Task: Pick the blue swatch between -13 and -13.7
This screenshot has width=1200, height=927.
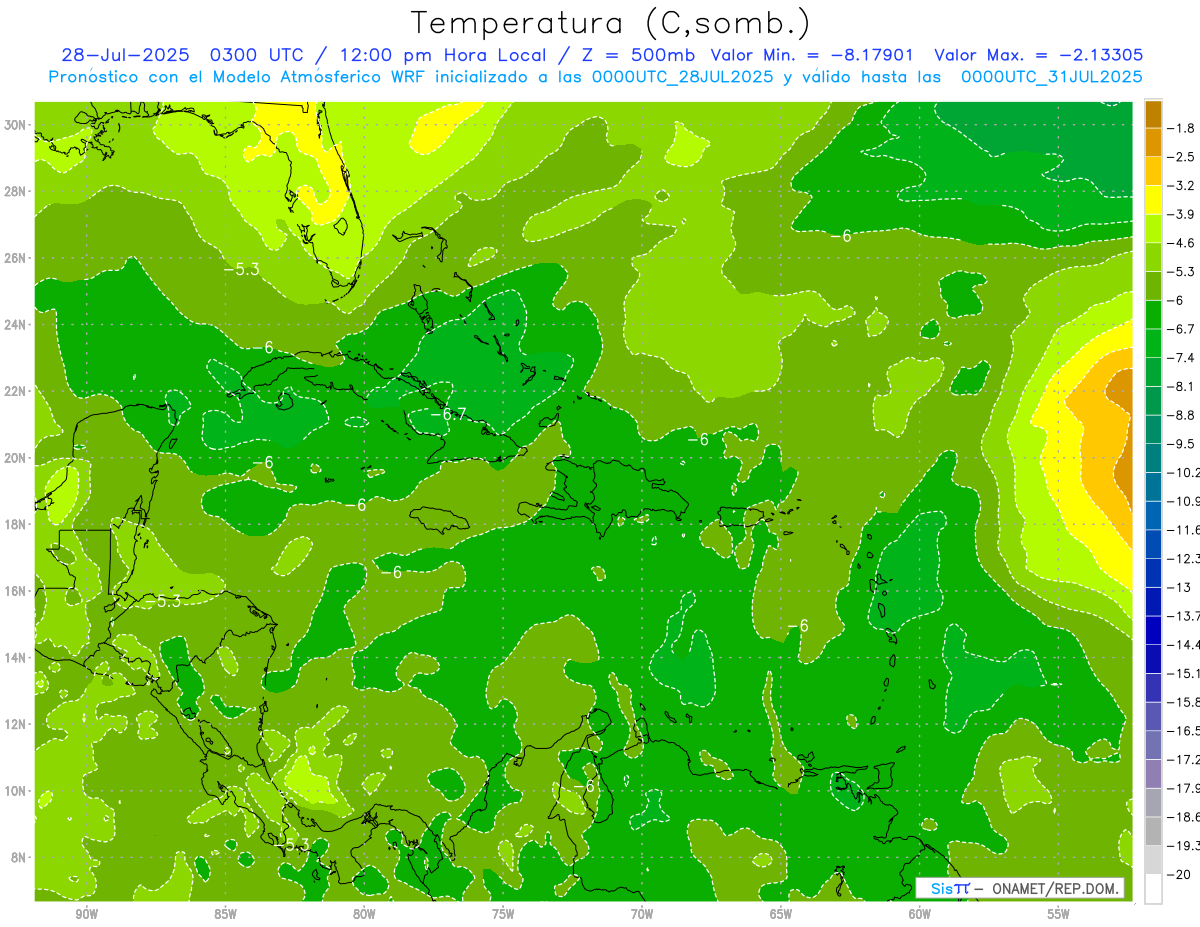Action: (1153, 602)
